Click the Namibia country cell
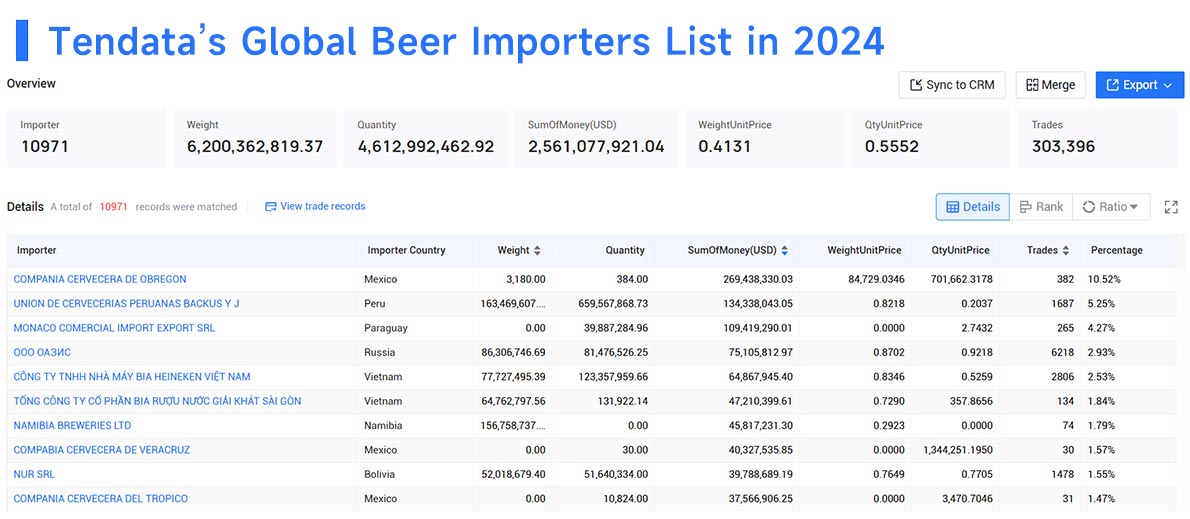1190x519 pixels. coord(383,425)
